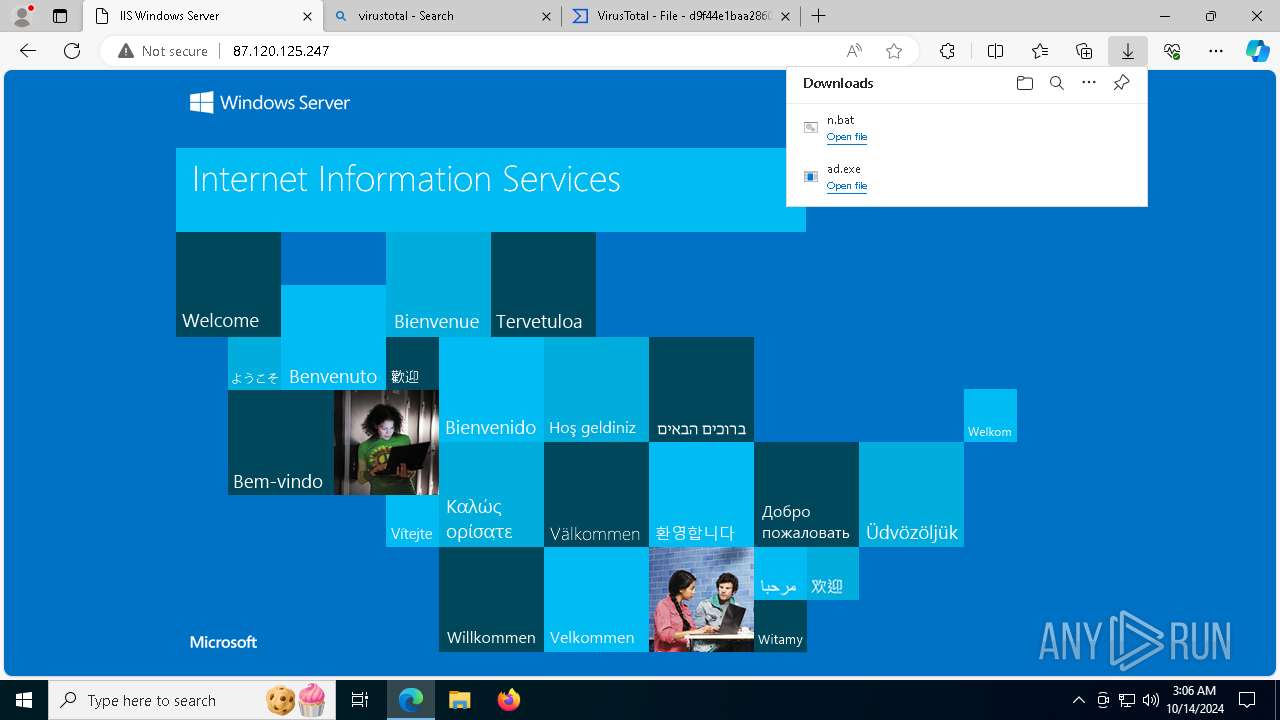Click the Willkommen tile
1280x720 pixels.
click(491, 599)
